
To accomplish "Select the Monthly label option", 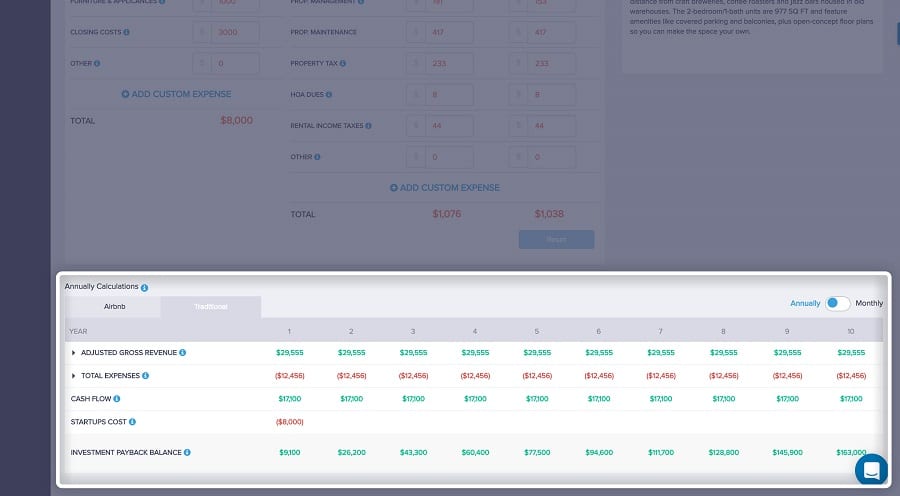I will pyautogui.click(x=869, y=303).
